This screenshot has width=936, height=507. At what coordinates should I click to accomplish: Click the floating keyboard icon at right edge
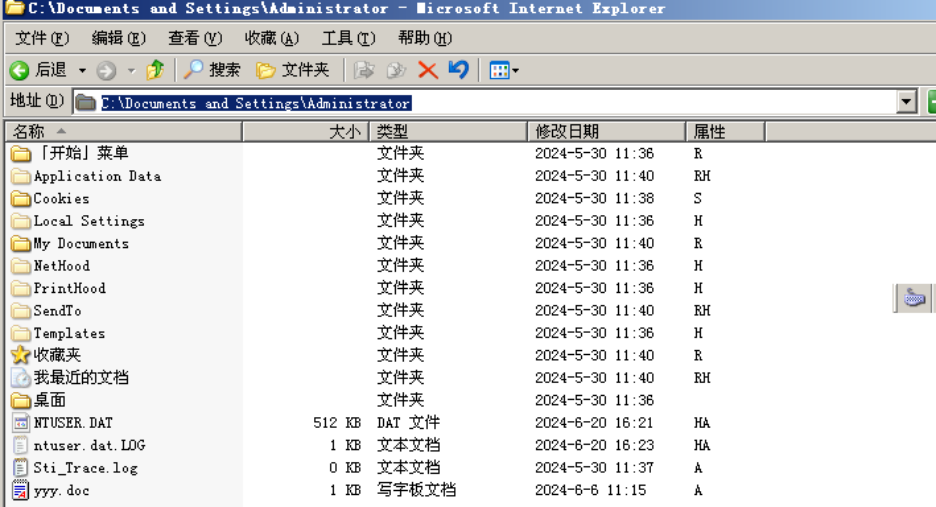[x=915, y=297]
